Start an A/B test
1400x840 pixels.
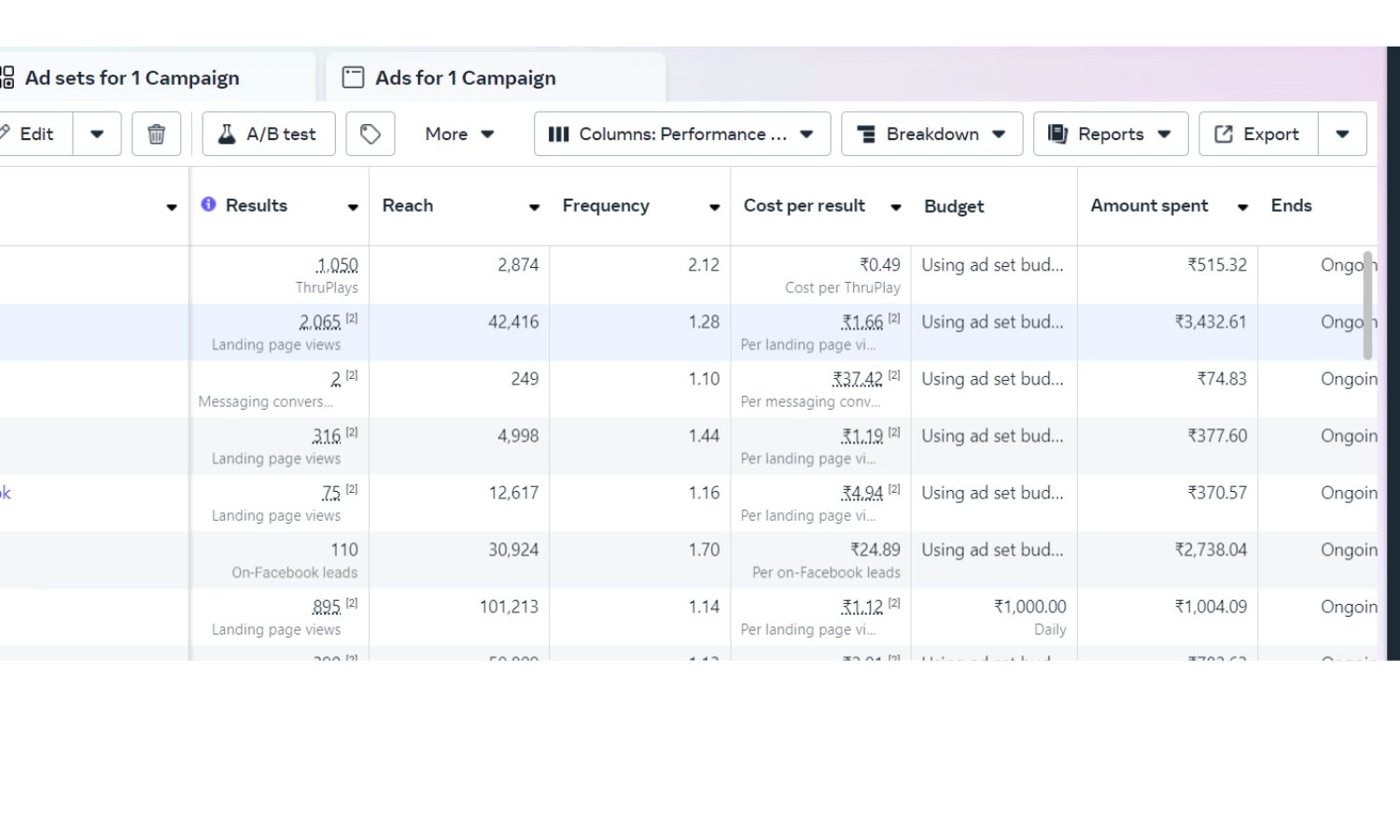coord(269,133)
